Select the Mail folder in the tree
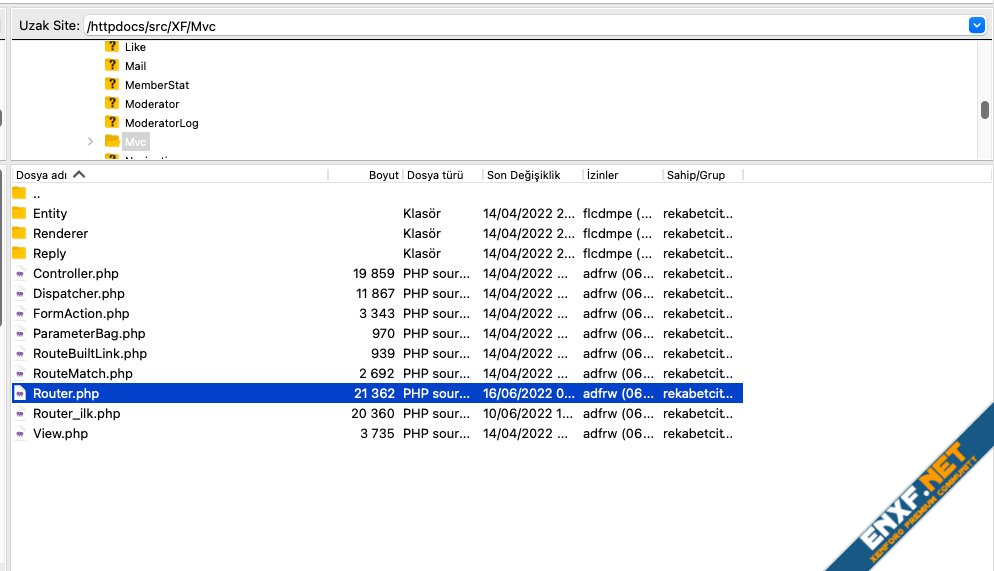This screenshot has width=994, height=571. coord(135,66)
